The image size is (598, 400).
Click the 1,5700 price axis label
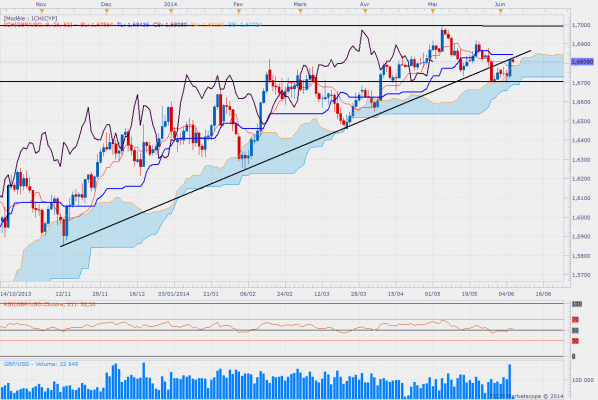(x=581, y=275)
